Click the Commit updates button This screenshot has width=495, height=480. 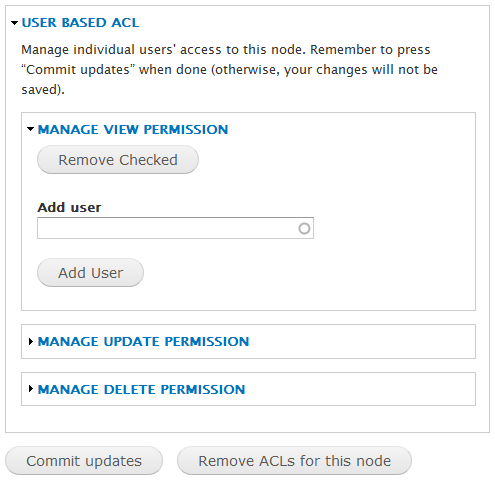click(x=84, y=461)
